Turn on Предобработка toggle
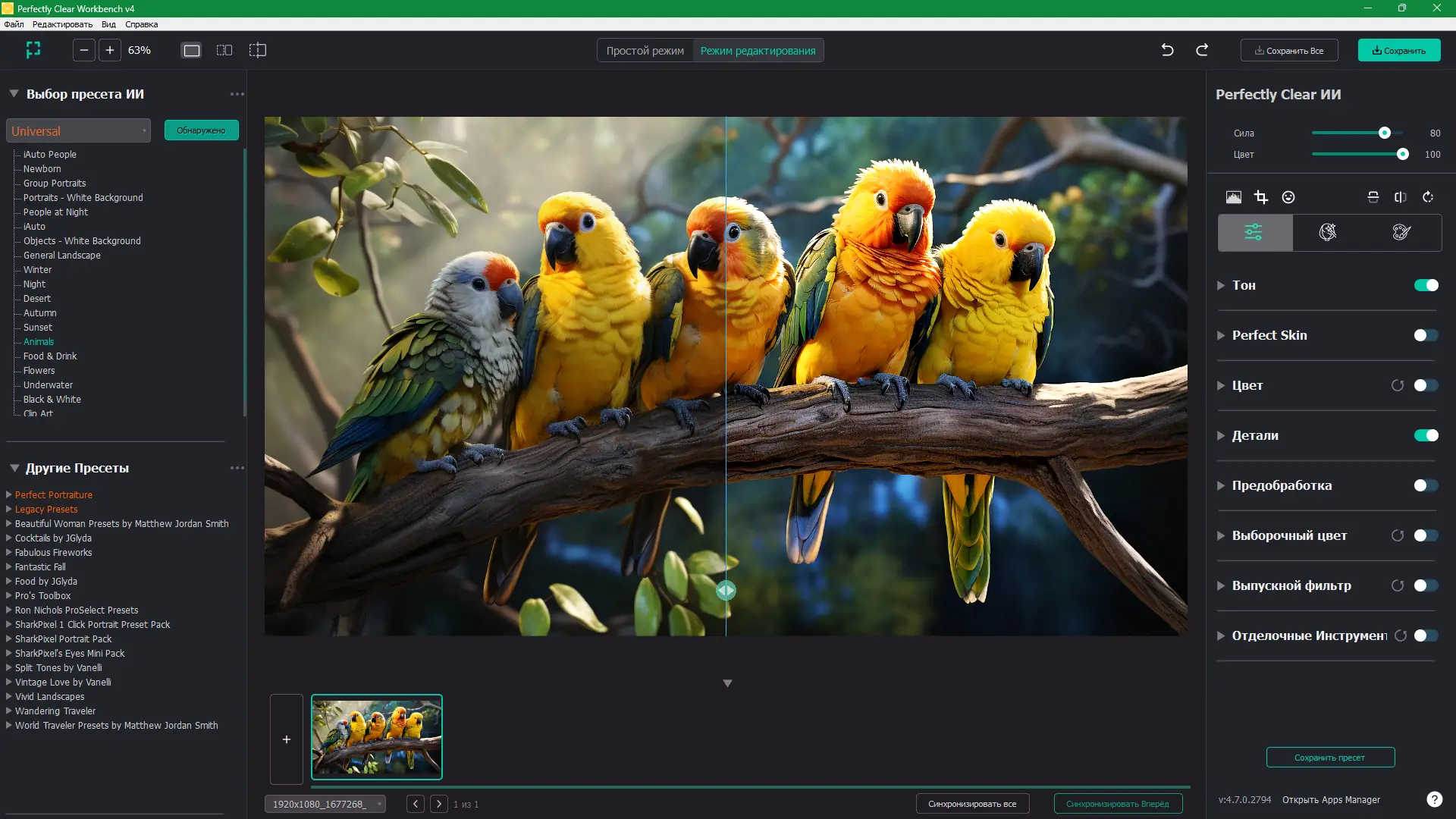The image size is (1456, 819). [1426, 485]
